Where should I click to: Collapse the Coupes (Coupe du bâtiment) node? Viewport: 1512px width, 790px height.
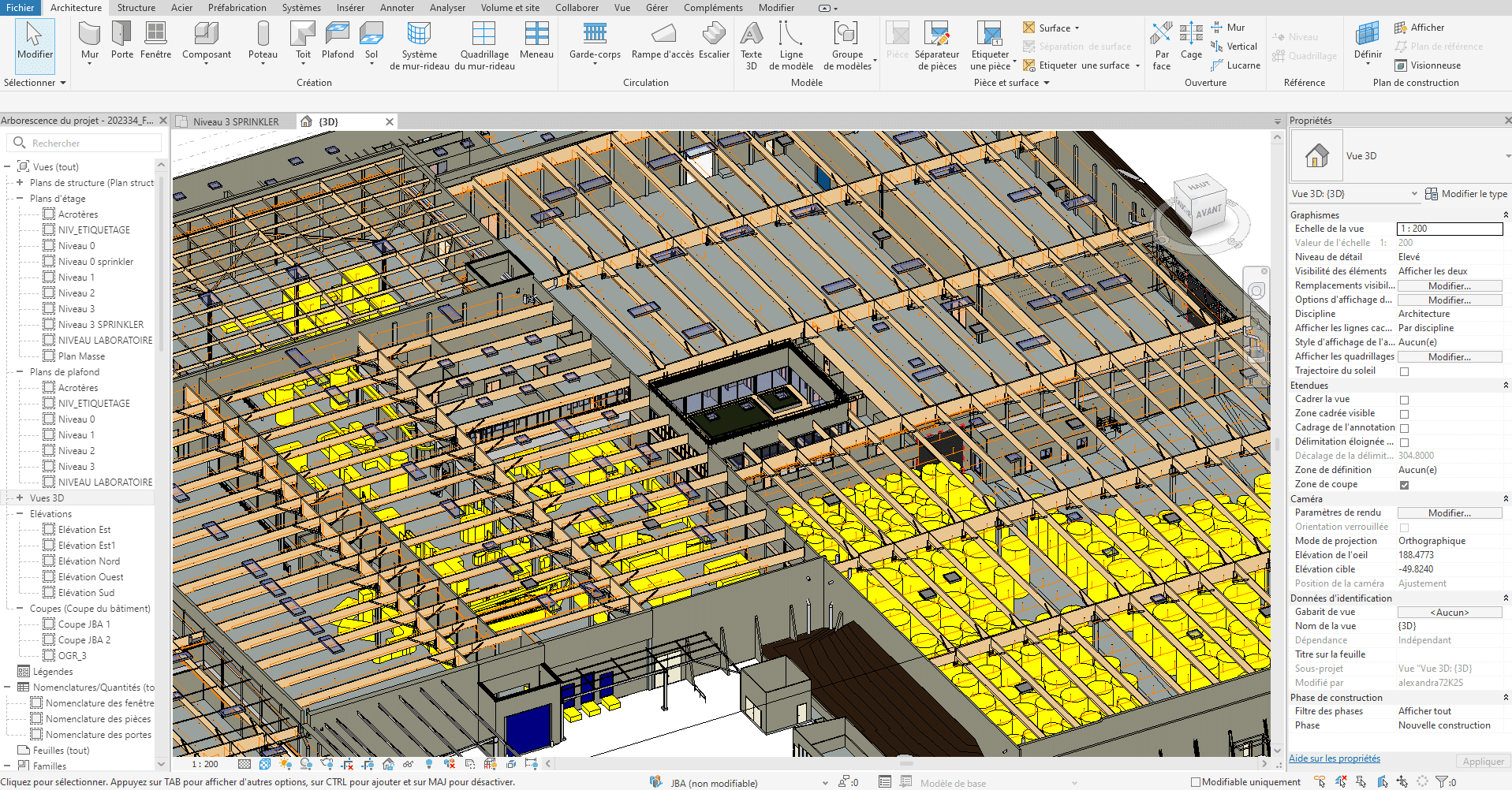pos(20,608)
